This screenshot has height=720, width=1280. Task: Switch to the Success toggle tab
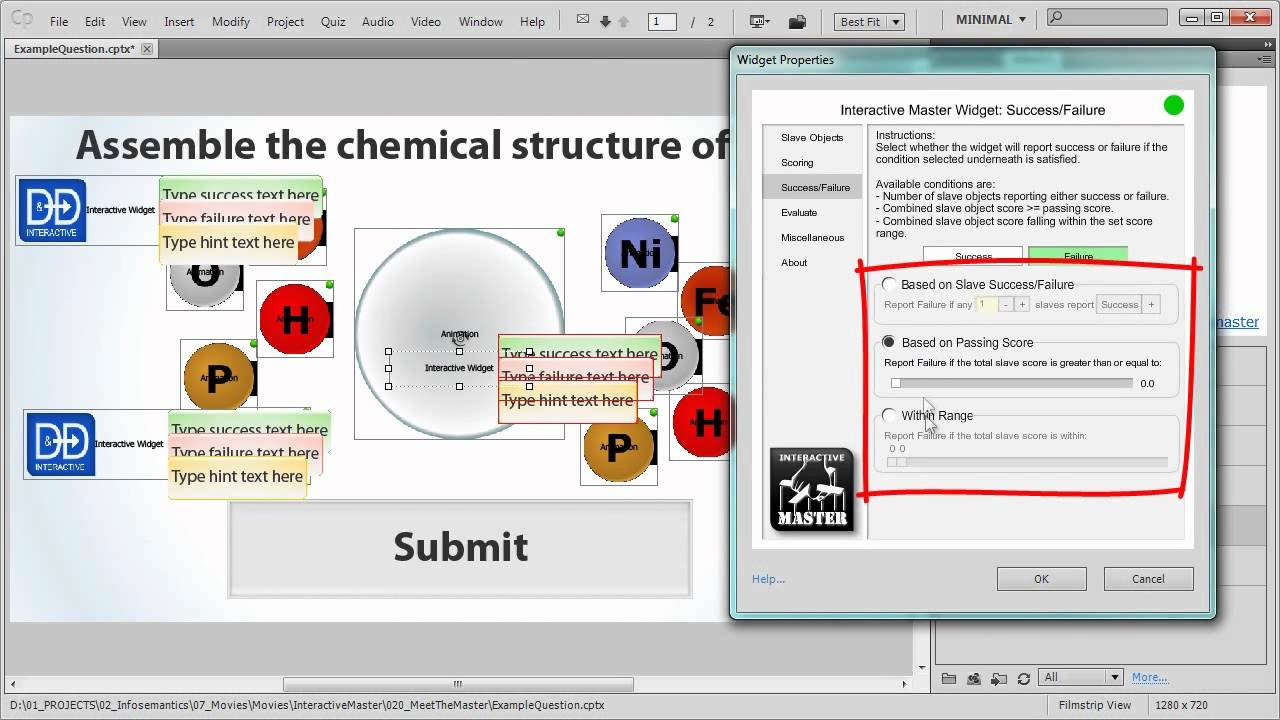pos(973,256)
